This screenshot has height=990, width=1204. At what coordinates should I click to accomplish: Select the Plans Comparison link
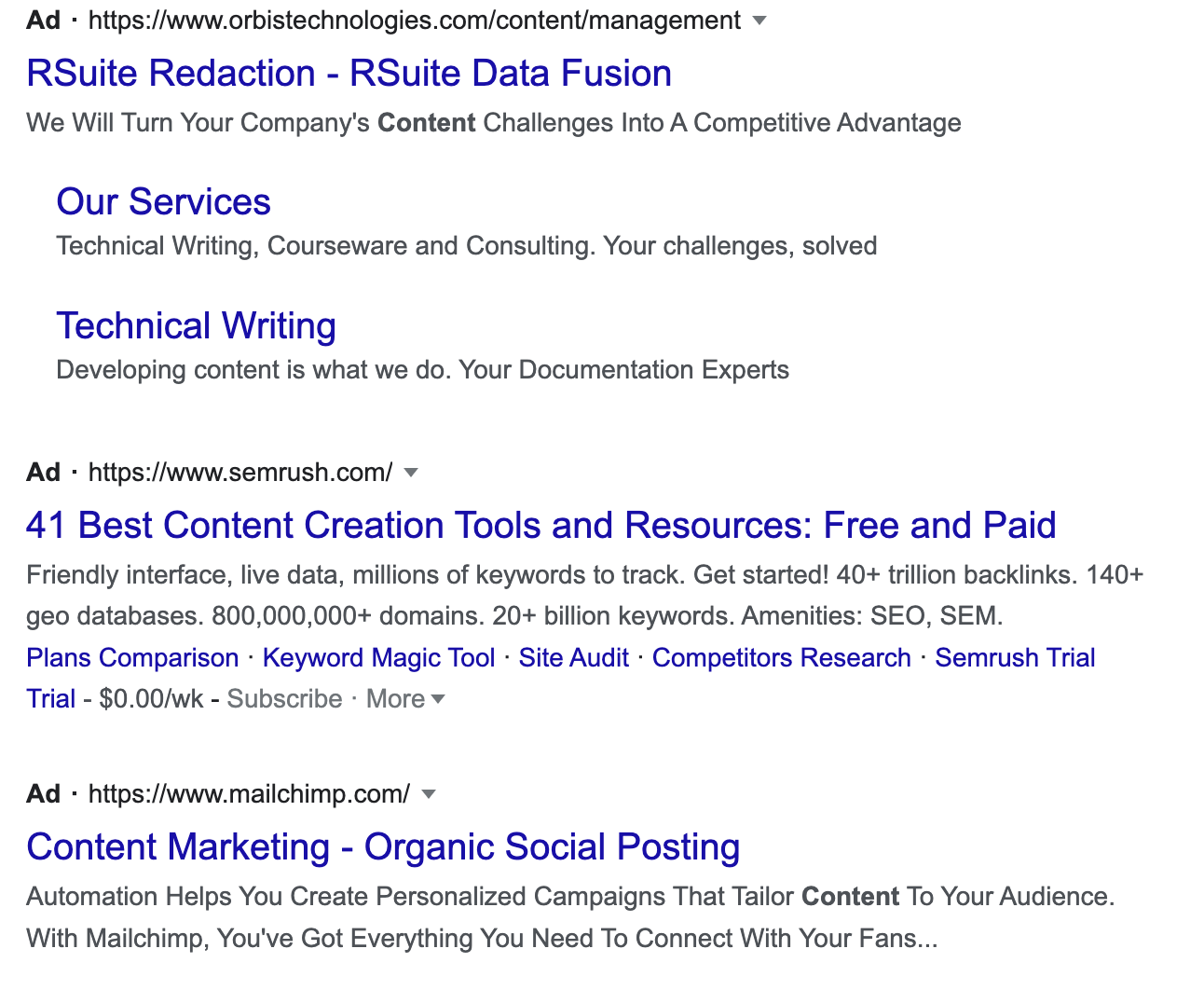click(x=131, y=657)
